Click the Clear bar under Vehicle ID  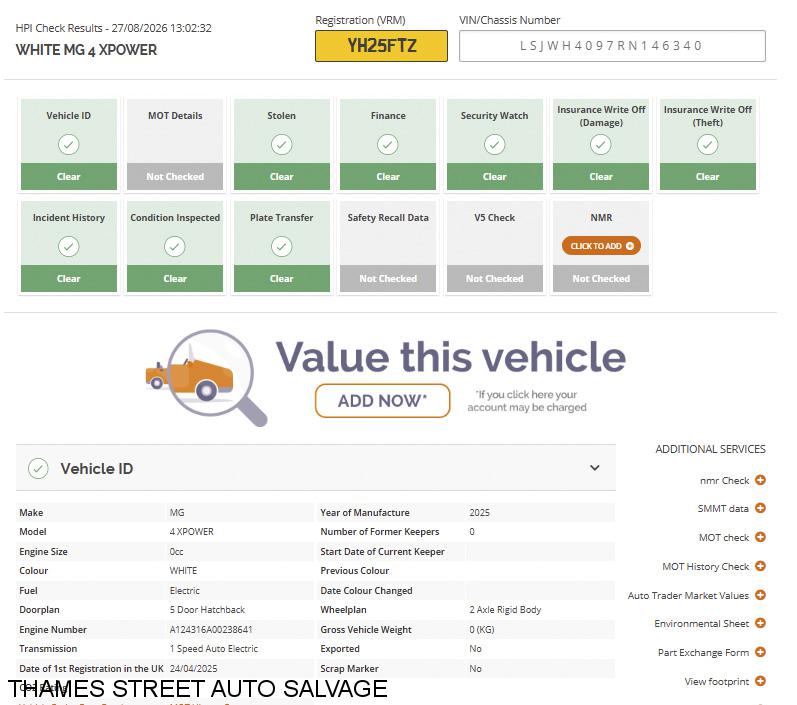click(69, 176)
